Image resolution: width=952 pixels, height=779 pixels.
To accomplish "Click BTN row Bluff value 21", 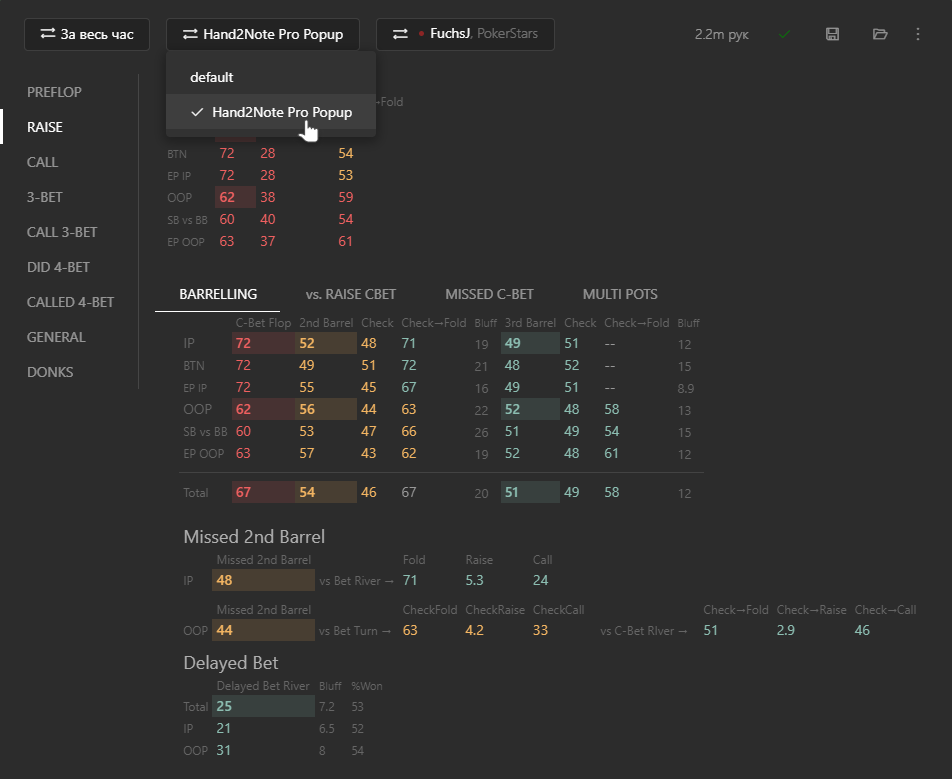I will (481, 366).
